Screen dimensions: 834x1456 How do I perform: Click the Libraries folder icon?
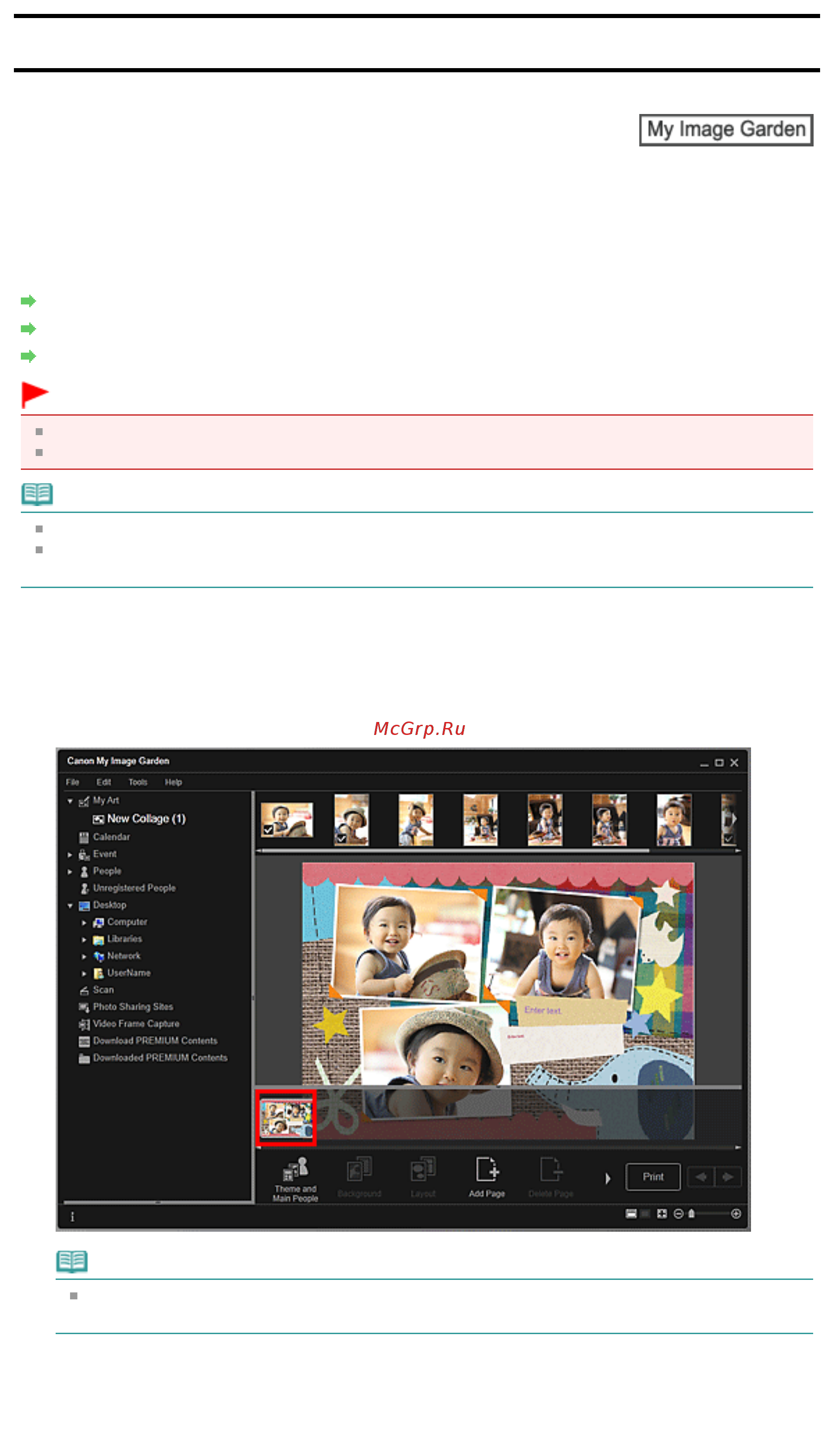(x=98, y=940)
